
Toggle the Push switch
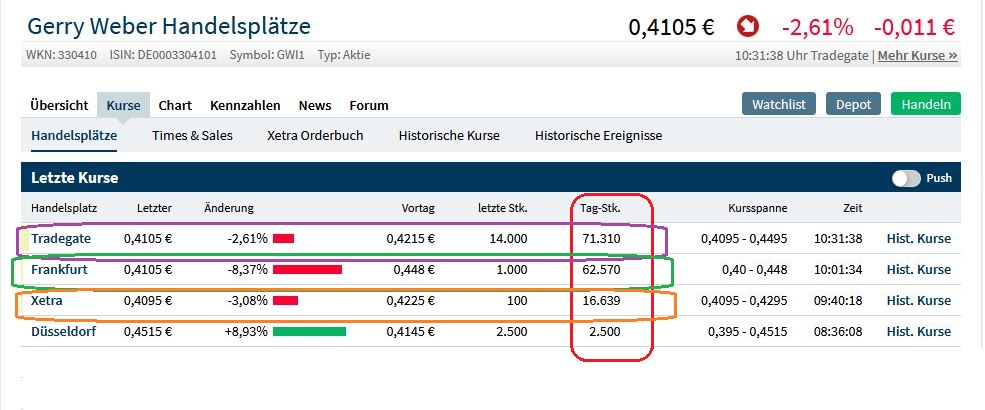(x=907, y=178)
